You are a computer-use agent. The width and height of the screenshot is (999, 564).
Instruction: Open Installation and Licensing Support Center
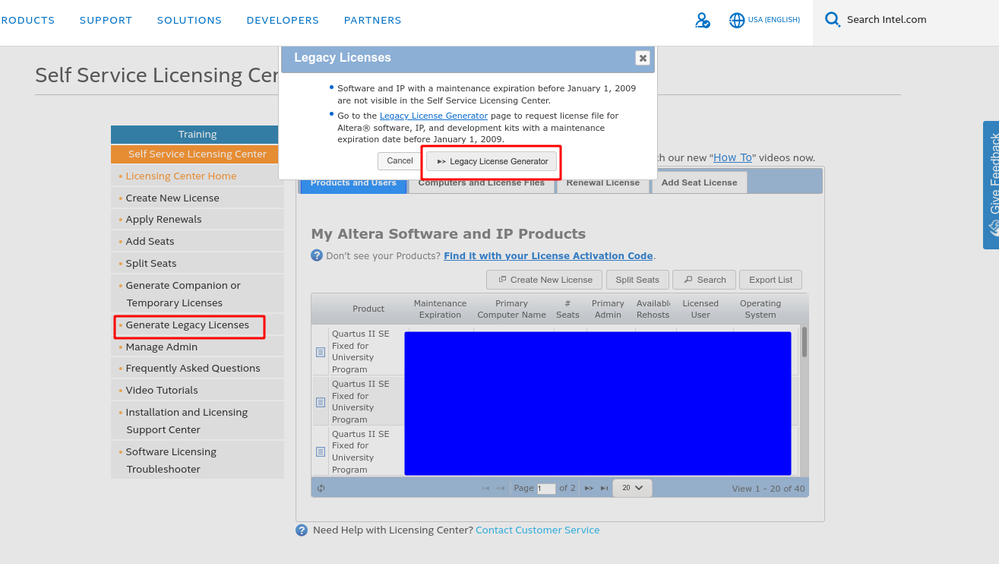click(187, 421)
